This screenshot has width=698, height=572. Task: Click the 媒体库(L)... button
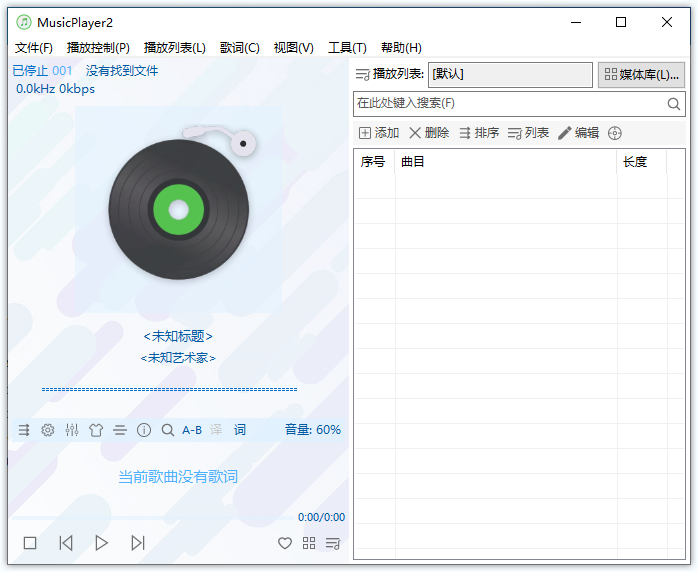(641, 74)
